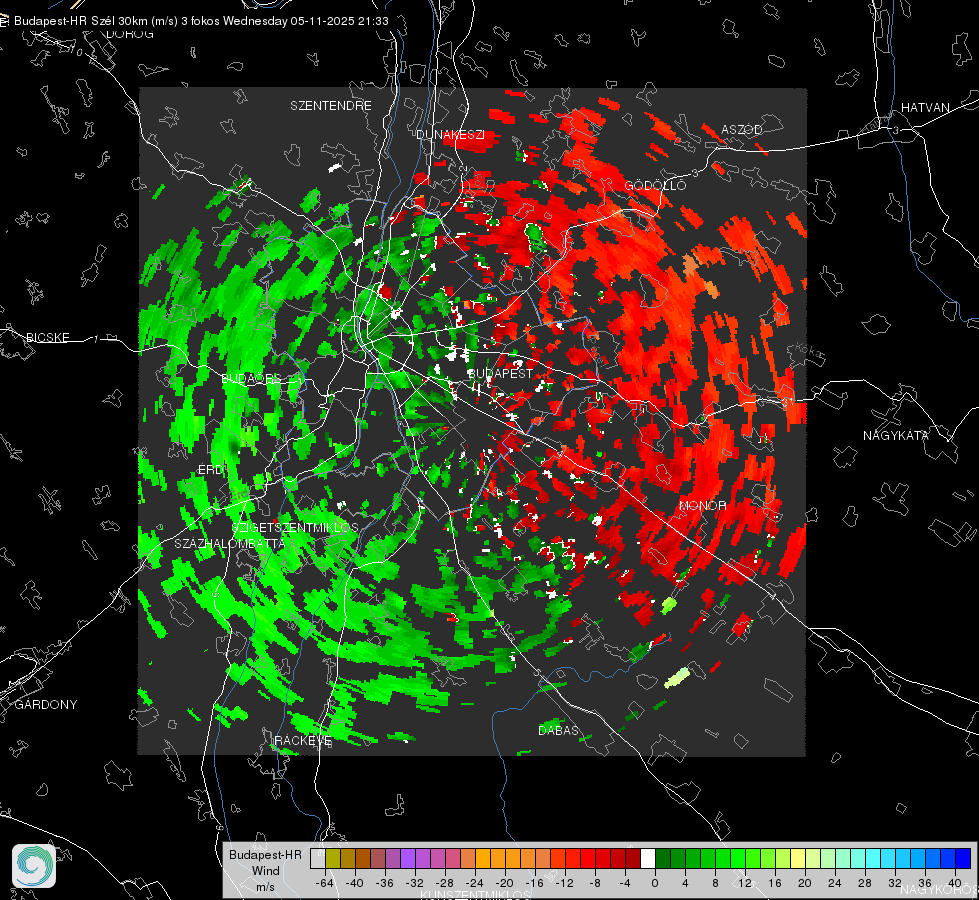
Task: Click the MONOR city label
Action: [x=702, y=506]
